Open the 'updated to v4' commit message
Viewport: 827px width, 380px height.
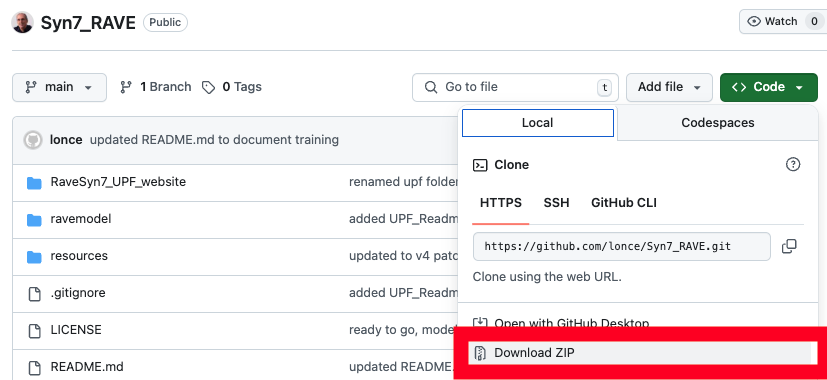(x=403, y=256)
